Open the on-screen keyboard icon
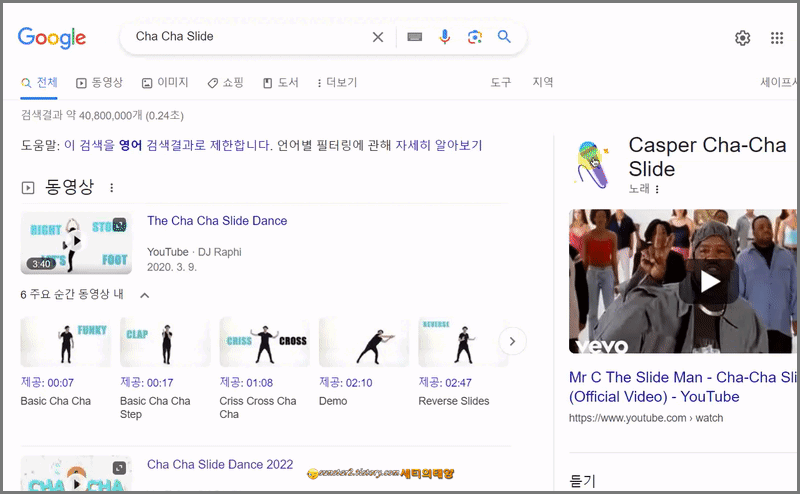 [x=414, y=37]
